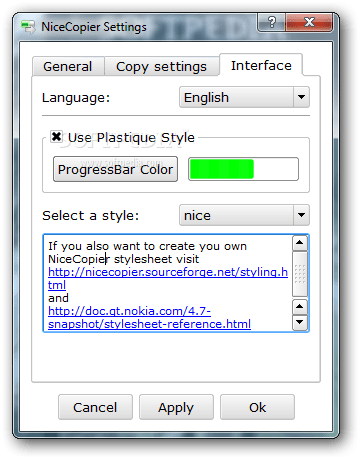Click the Apply button
The height and width of the screenshot is (459, 360).
coord(176,407)
